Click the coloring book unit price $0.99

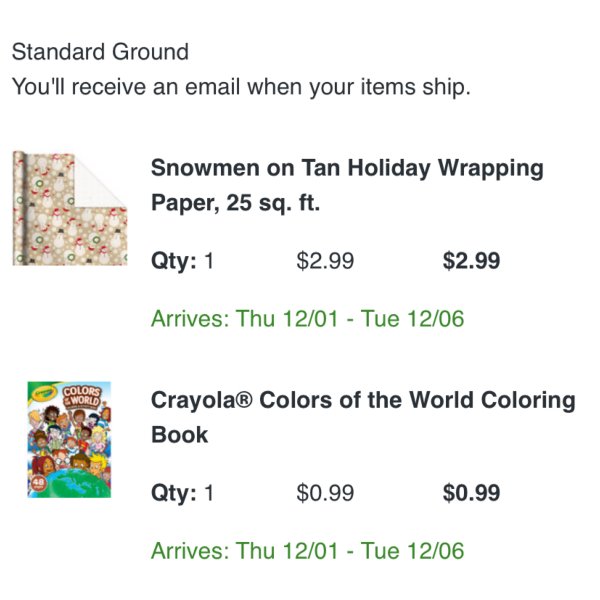pos(325,493)
